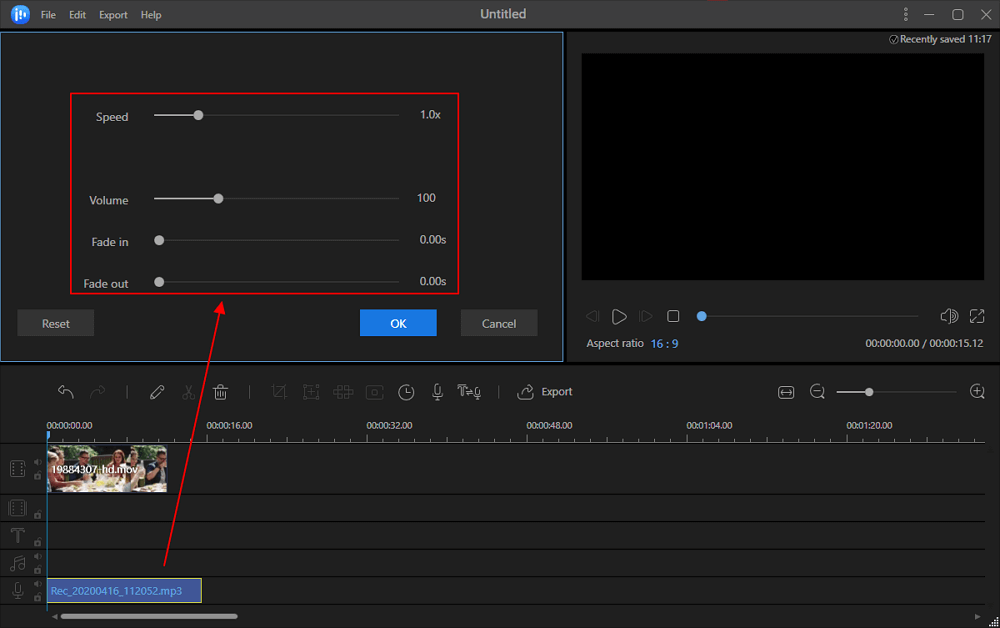Mute the music track
Screen dimensions: 1000x628
(x=36, y=556)
